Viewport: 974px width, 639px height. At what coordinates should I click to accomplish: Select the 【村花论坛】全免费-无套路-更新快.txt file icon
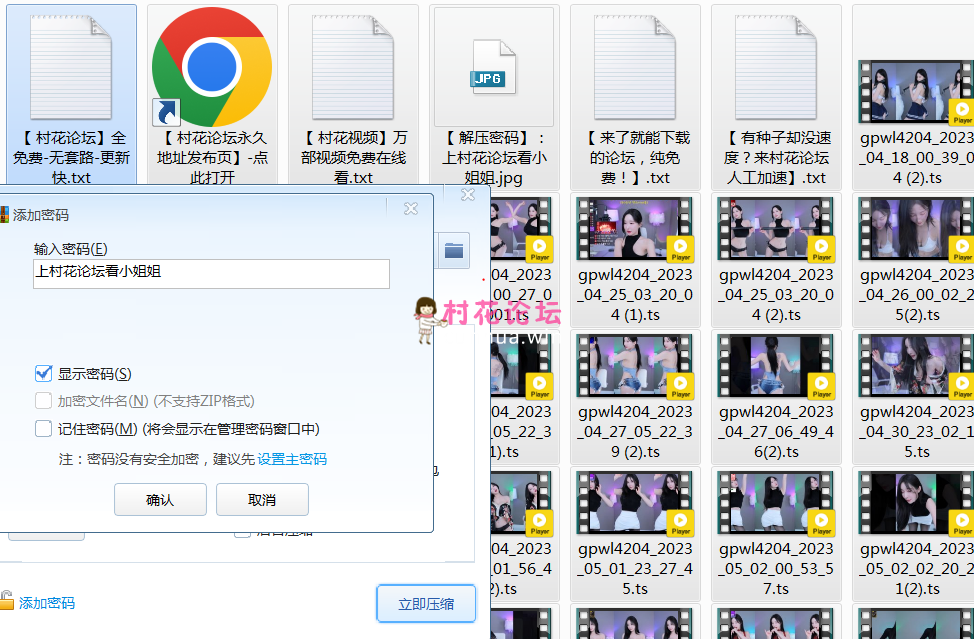71,67
